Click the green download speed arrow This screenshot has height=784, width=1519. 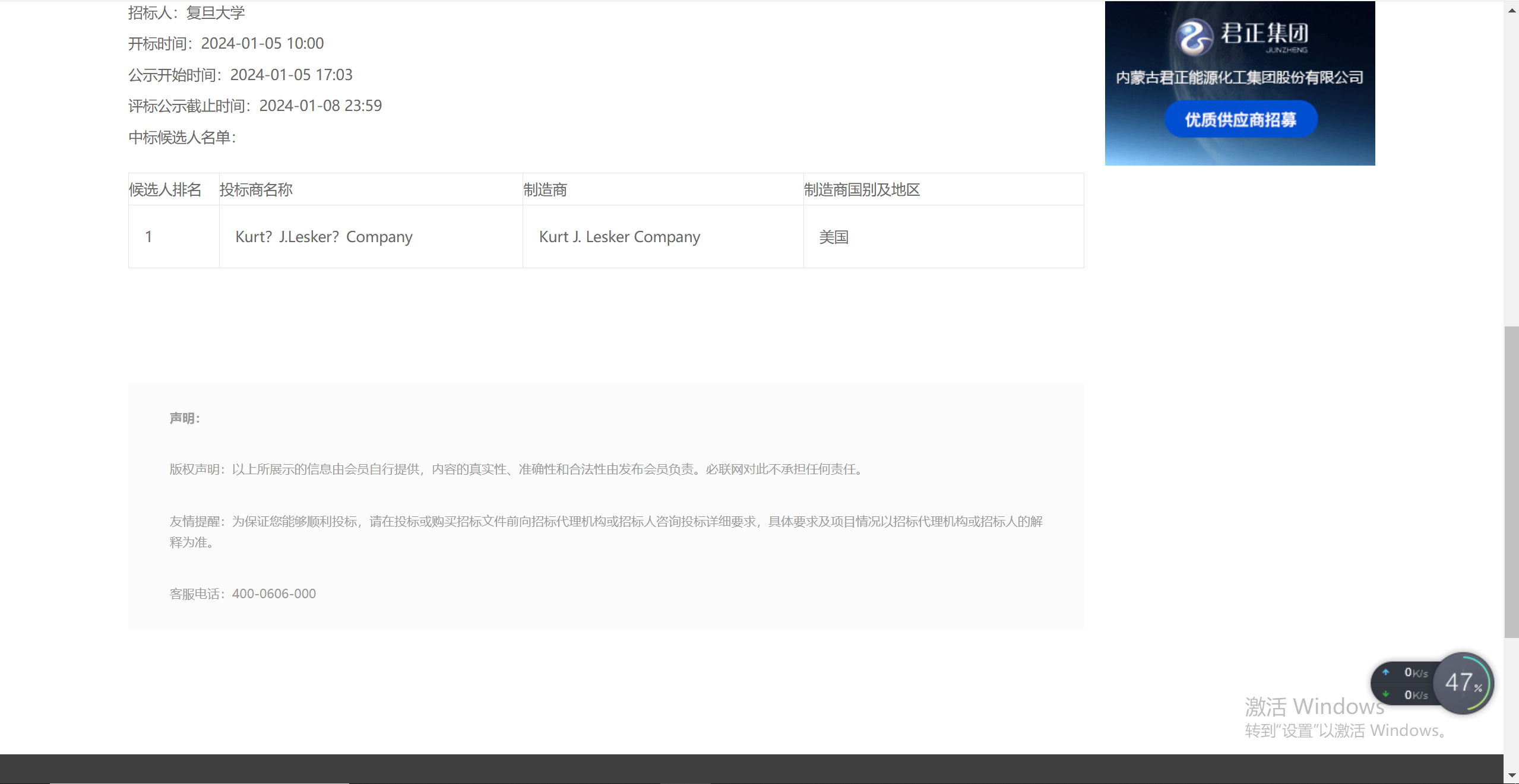point(1385,694)
